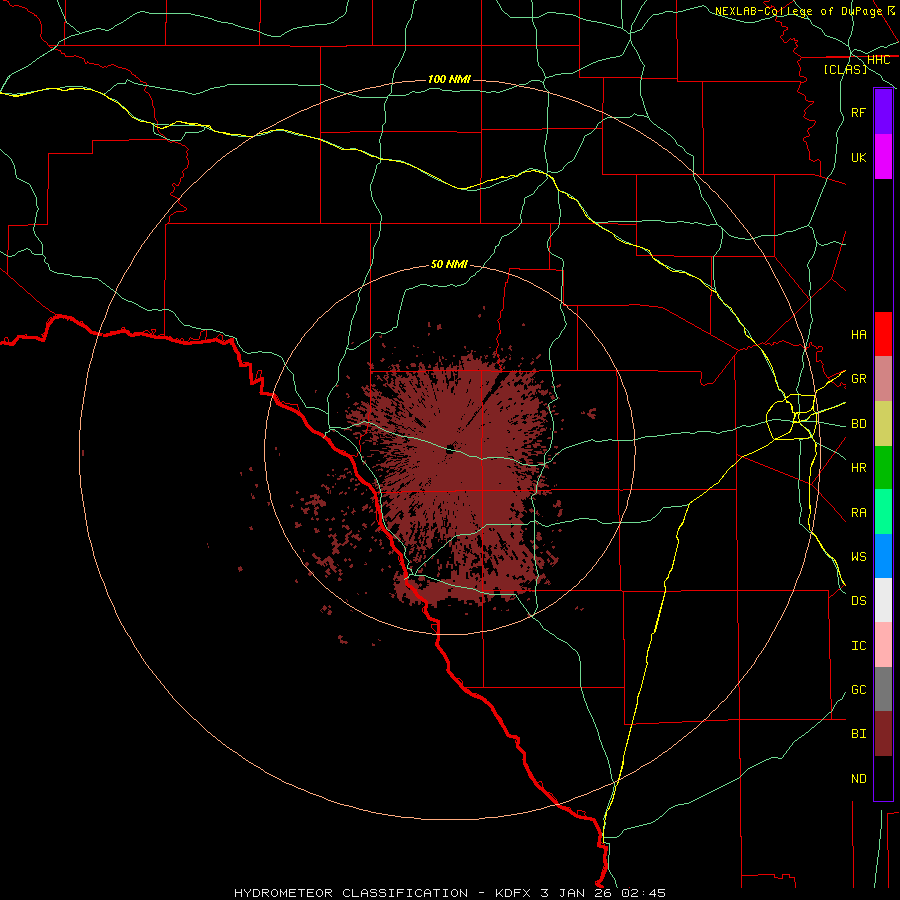
Task: Click the mint green RA legend swatch
Action: tap(883, 512)
